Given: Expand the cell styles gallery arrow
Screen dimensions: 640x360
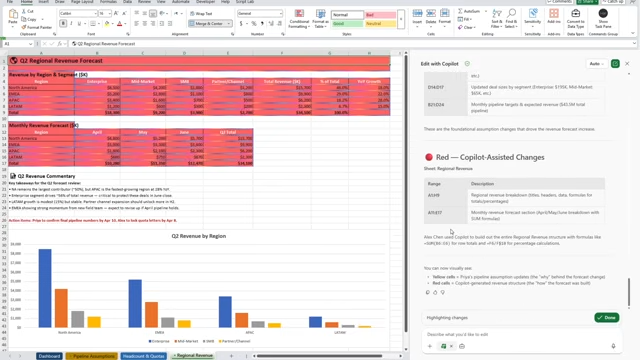Looking at the screenshot, I should (x=401, y=19).
